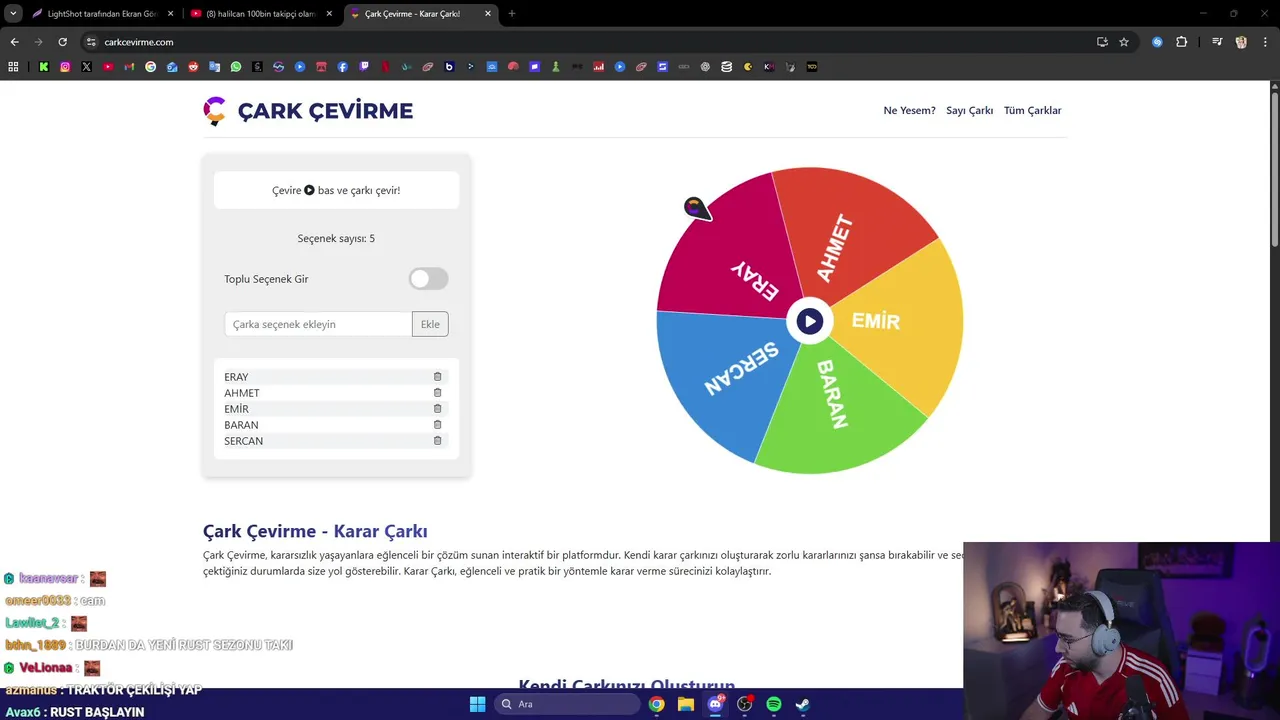Screen dimensions: 1280x720
Task: Open Chrome from the taskbar
Action: [x=656, y=704]
